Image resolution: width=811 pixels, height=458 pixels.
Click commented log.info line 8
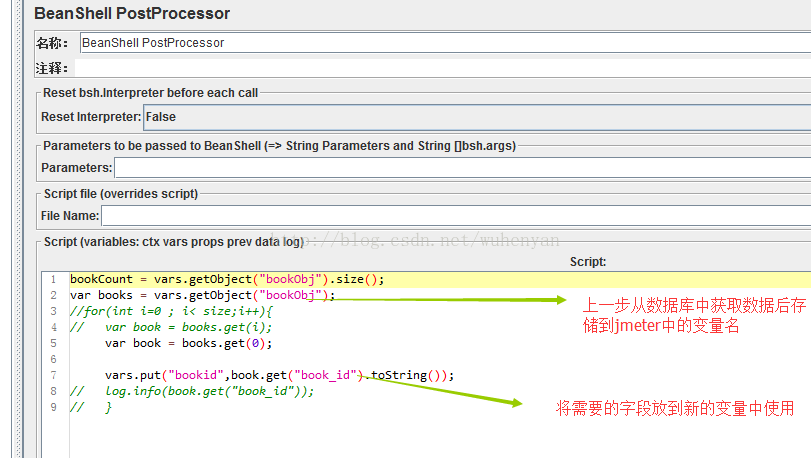(192, 391)
